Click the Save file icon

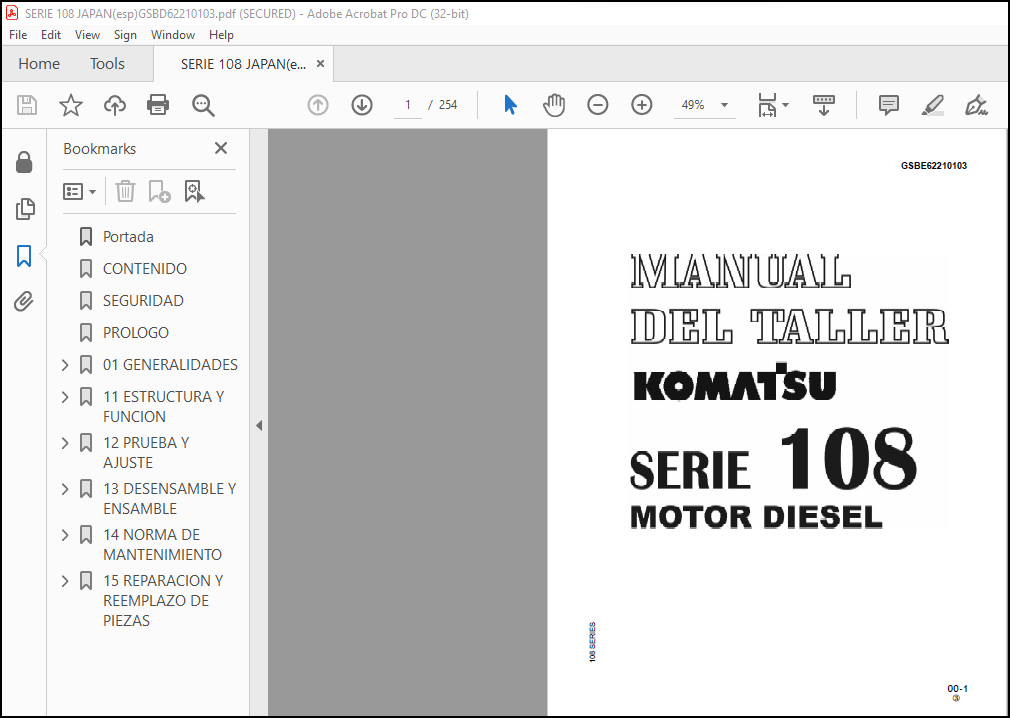[x=27, y=105]
